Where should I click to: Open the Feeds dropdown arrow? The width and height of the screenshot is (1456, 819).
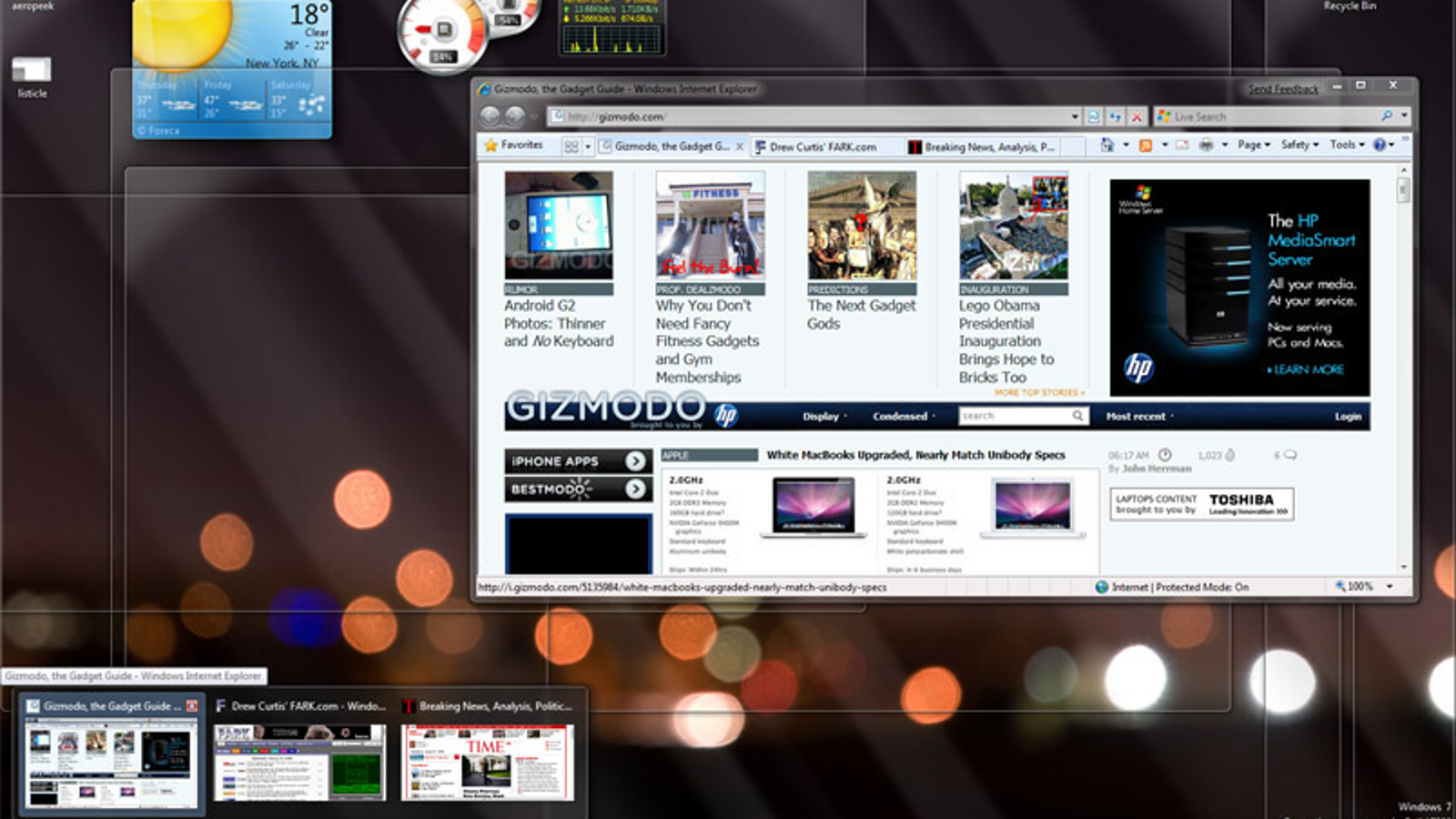pyautogui.click(x=1164, y=145)
